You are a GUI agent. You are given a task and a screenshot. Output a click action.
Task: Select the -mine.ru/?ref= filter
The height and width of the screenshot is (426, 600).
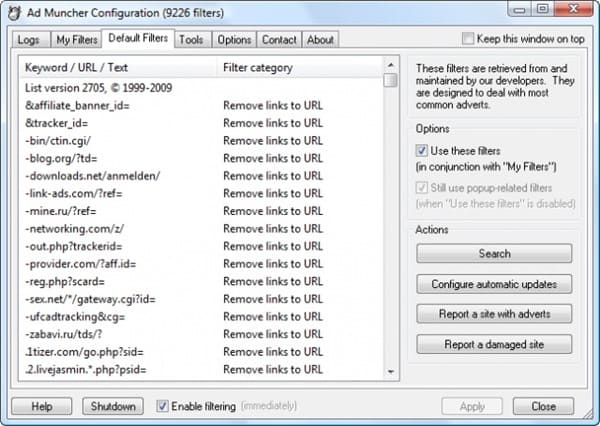click(201, 211)
